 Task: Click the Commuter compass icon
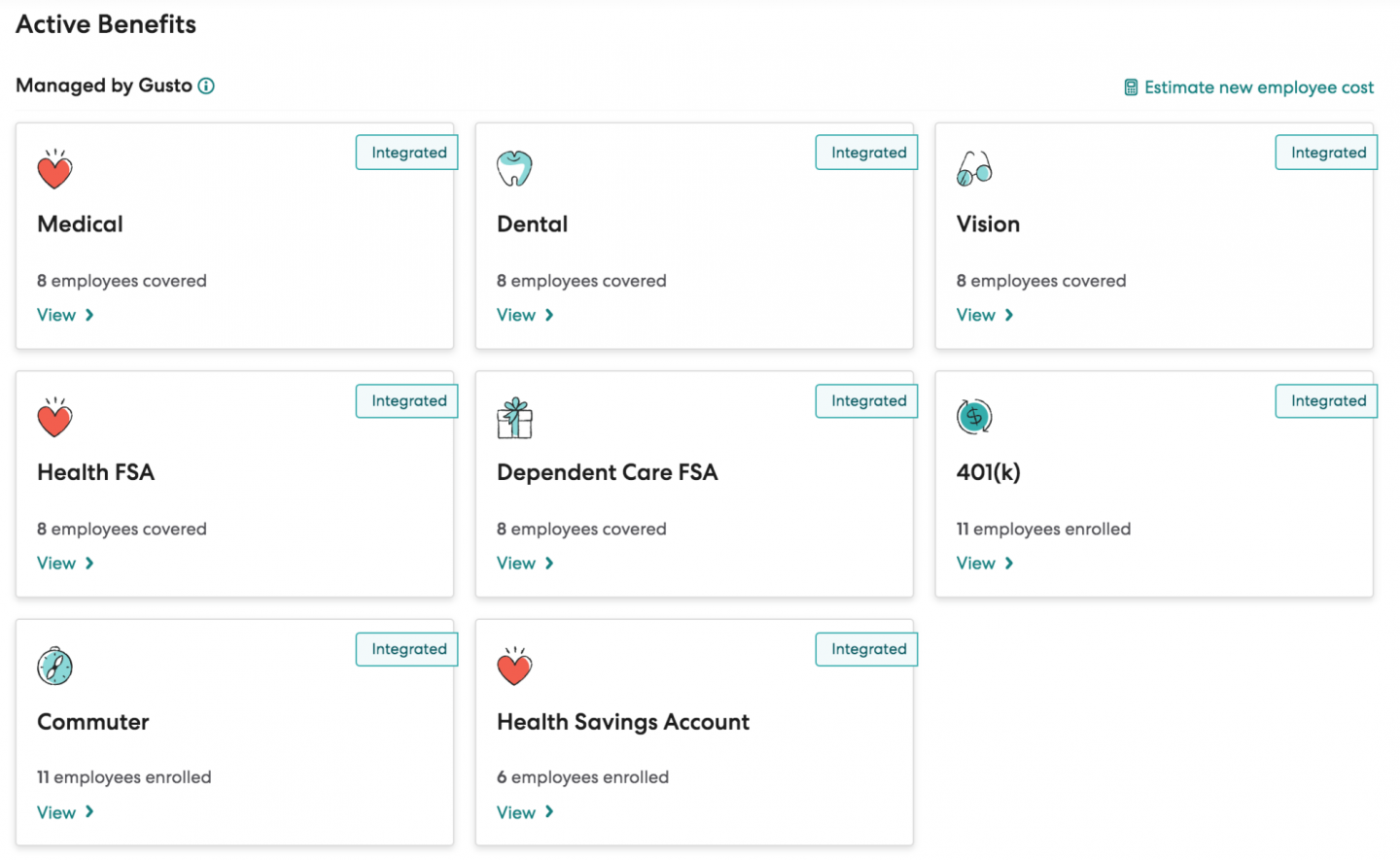[x=54, y=667]
